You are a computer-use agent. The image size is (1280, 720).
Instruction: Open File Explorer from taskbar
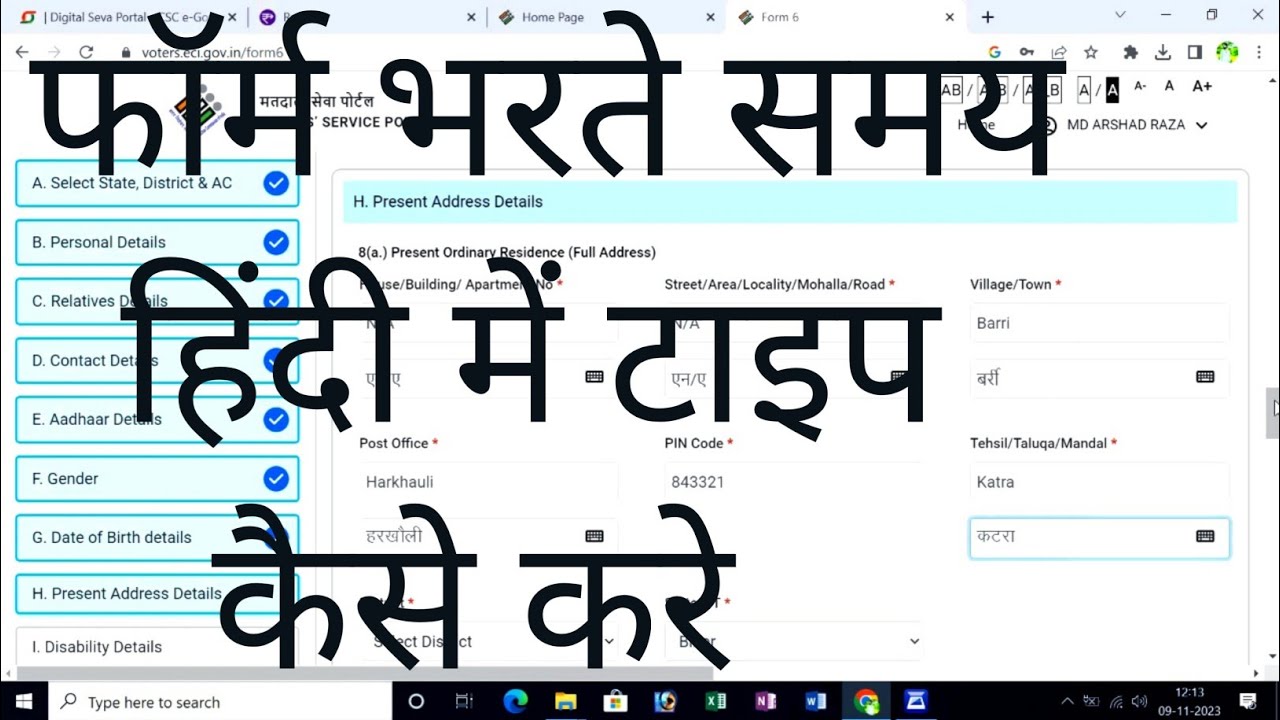(565, 701)
